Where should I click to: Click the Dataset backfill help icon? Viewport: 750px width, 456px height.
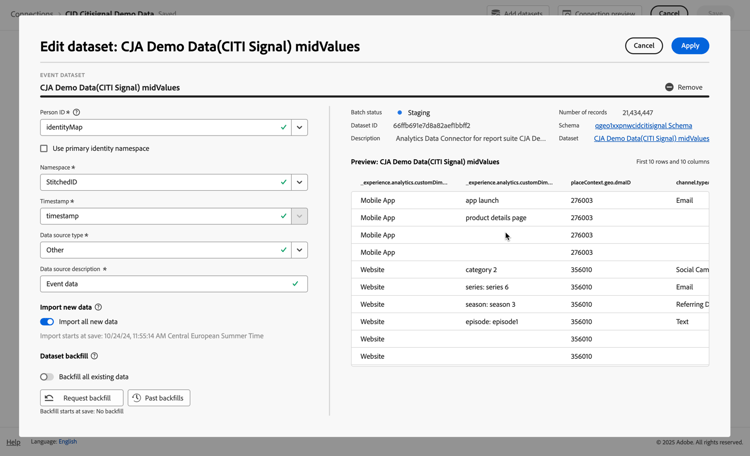point(94,356)
